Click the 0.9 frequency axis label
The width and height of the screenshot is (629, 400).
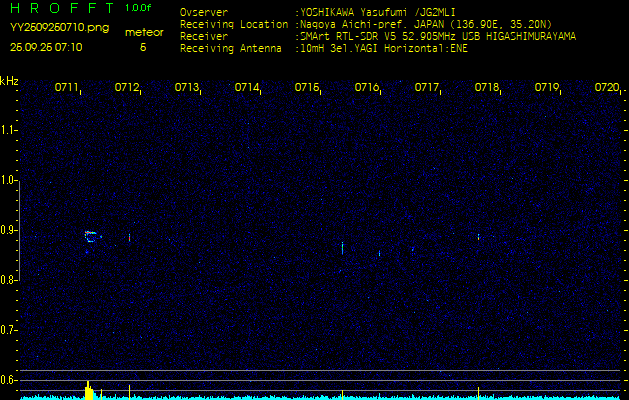tap(9, 230)
